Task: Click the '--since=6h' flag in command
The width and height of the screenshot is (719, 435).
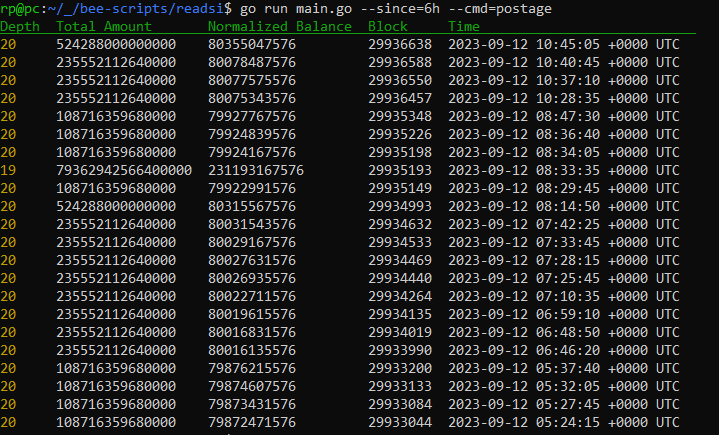Action: [400, 9]
